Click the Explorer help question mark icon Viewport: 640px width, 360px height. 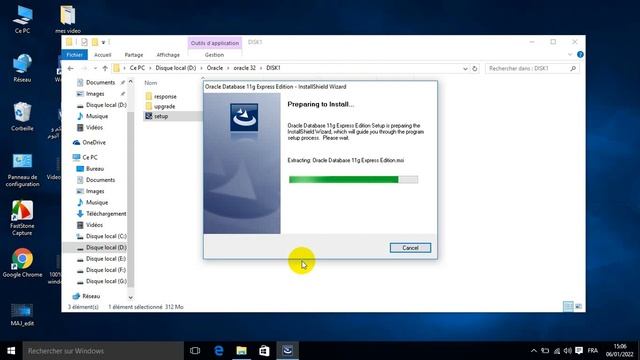(x=580, y=54)
